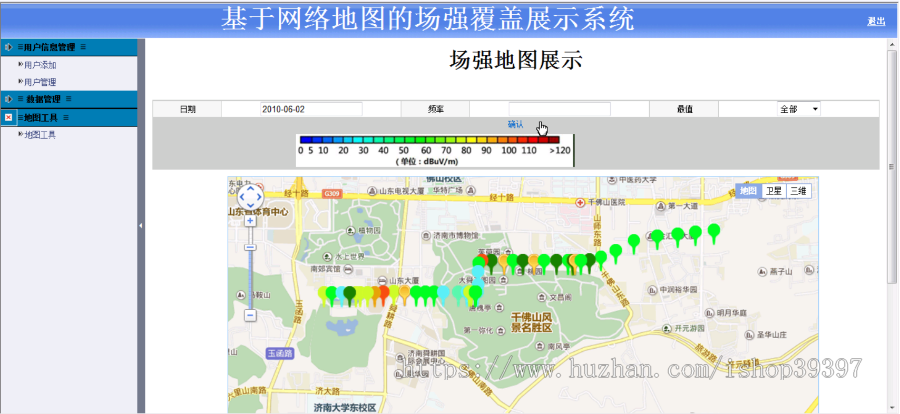Pan the map right with the arrow control
Screen dimensions: 900x414
(258, 198)
